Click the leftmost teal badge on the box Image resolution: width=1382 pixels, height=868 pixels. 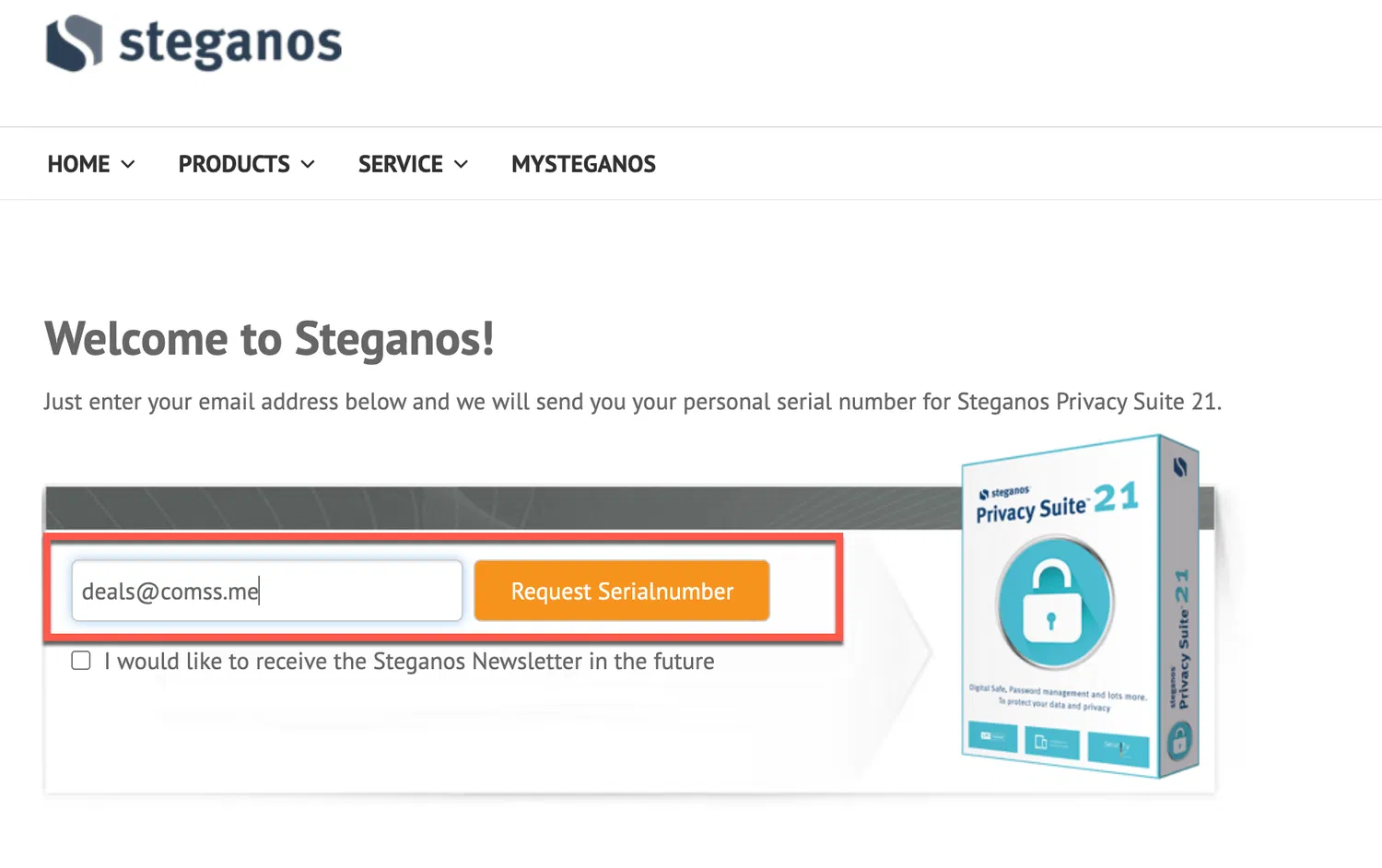pyautogui.click(x=992, y=737)
